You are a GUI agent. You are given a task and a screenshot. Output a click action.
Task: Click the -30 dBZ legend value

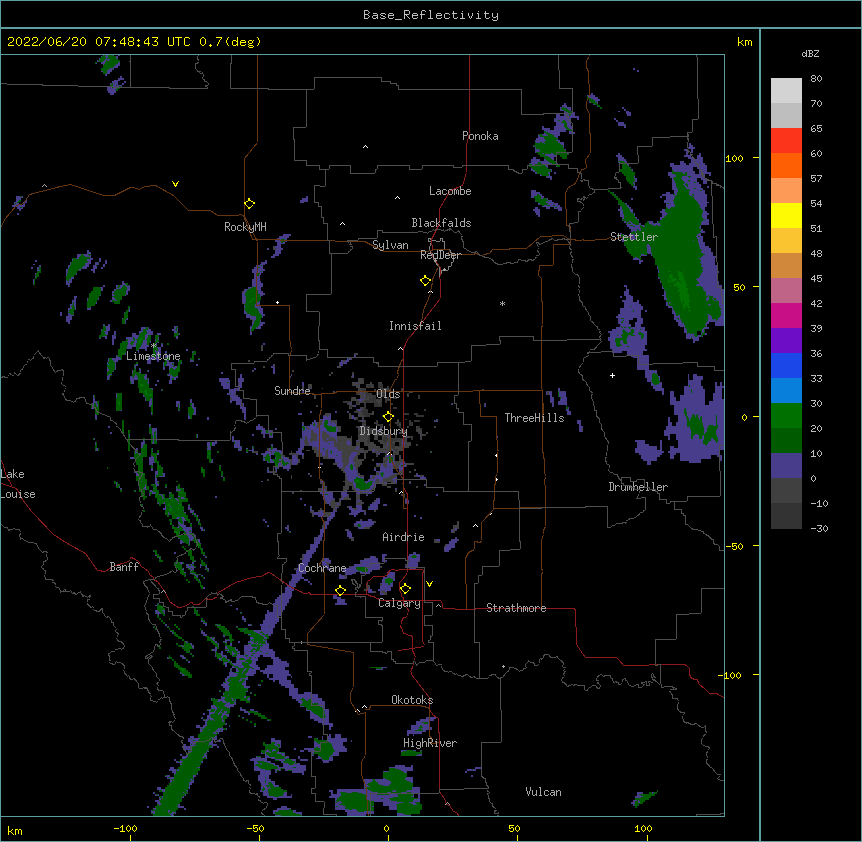click(819, 528)
